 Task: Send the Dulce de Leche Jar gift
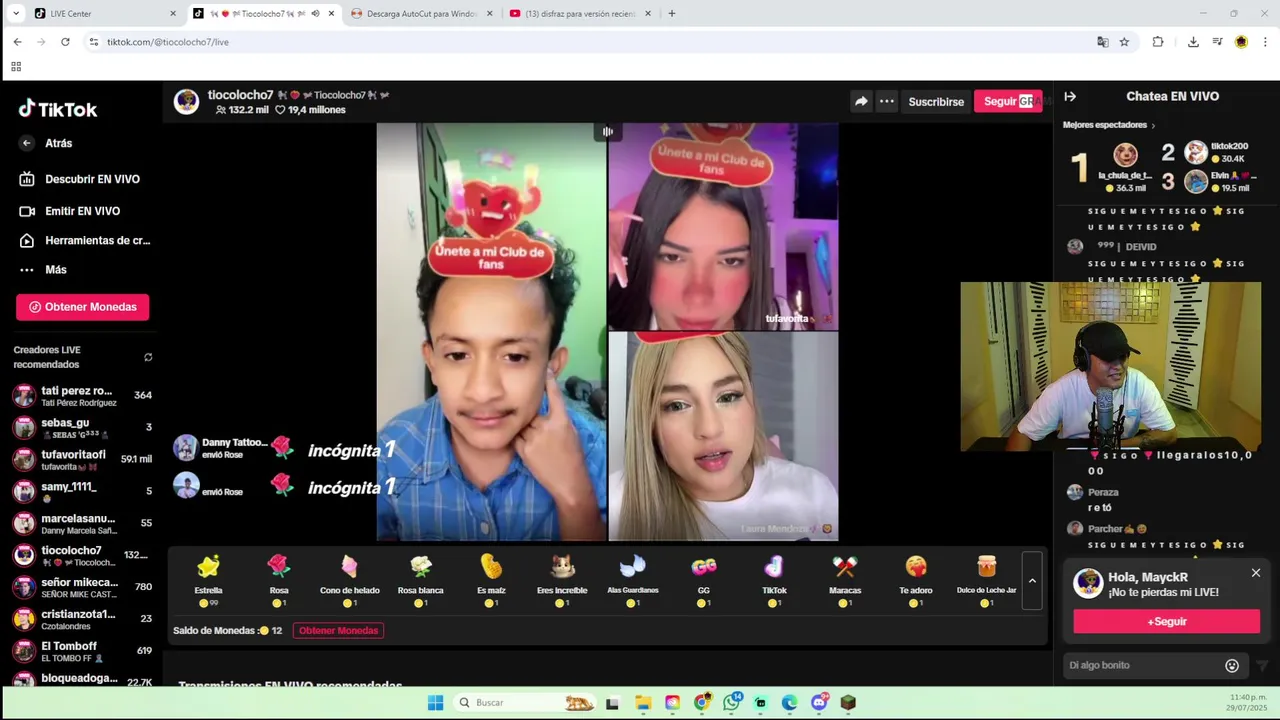coord(986,581)
